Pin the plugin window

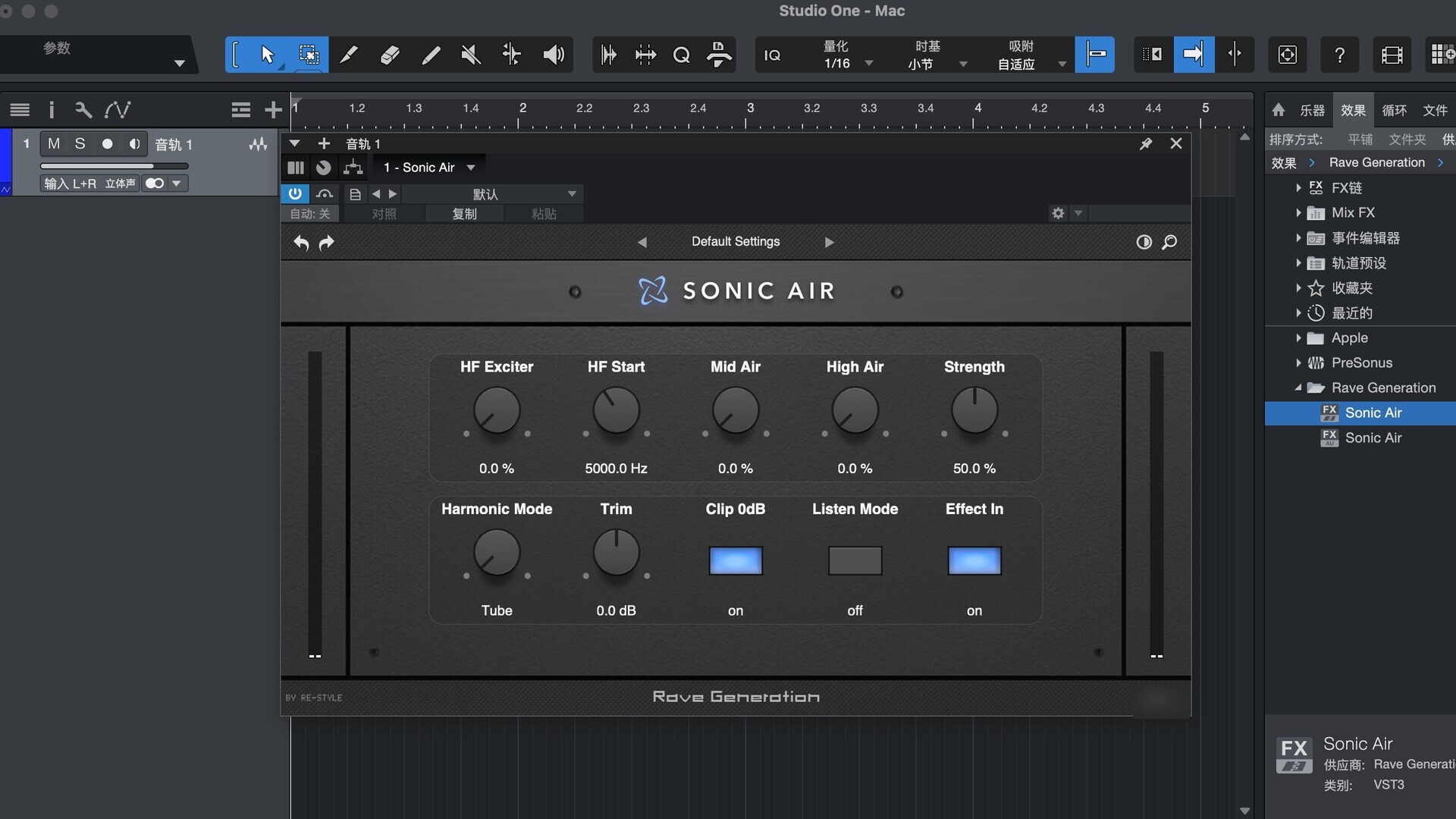click(x=1146, y=143)
